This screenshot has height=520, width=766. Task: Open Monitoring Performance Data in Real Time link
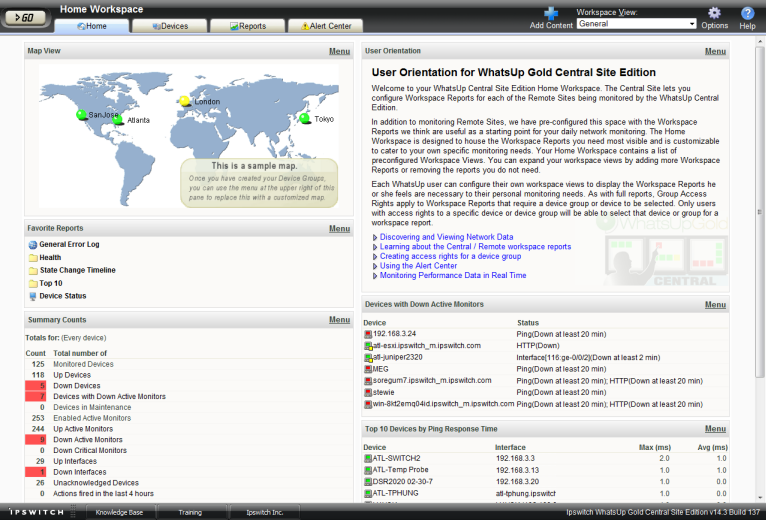pyautogui.click(x=453, y=275)
